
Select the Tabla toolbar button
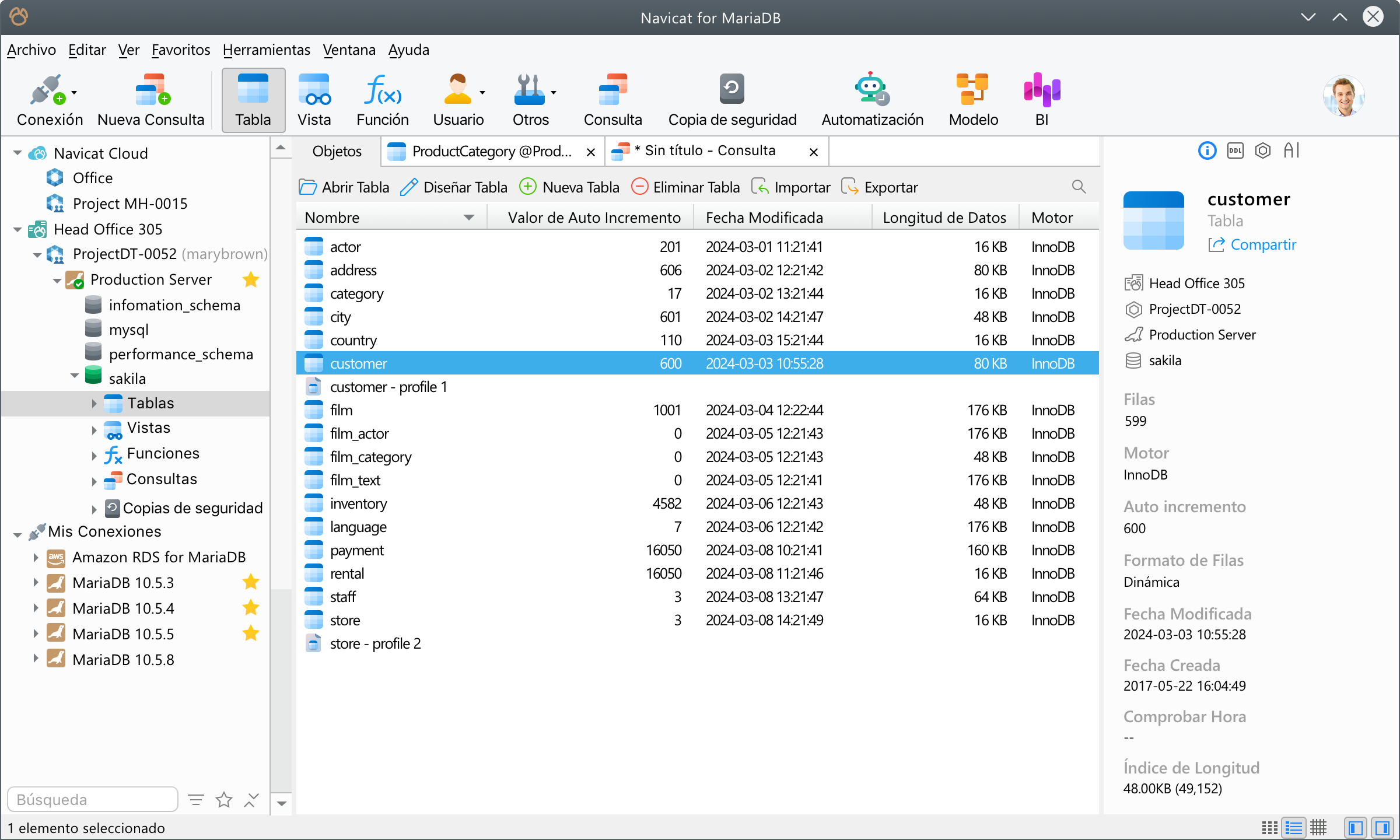click(x=253, y=100)
